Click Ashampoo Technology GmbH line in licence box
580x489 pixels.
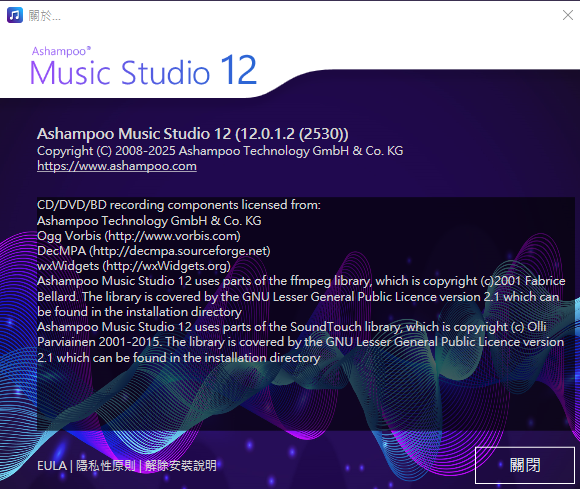tap(149, 221)
